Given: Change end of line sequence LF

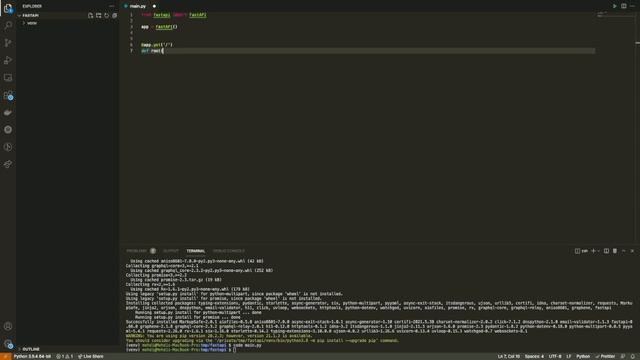Looking at the screenshot, I should (x=569, y=356).
